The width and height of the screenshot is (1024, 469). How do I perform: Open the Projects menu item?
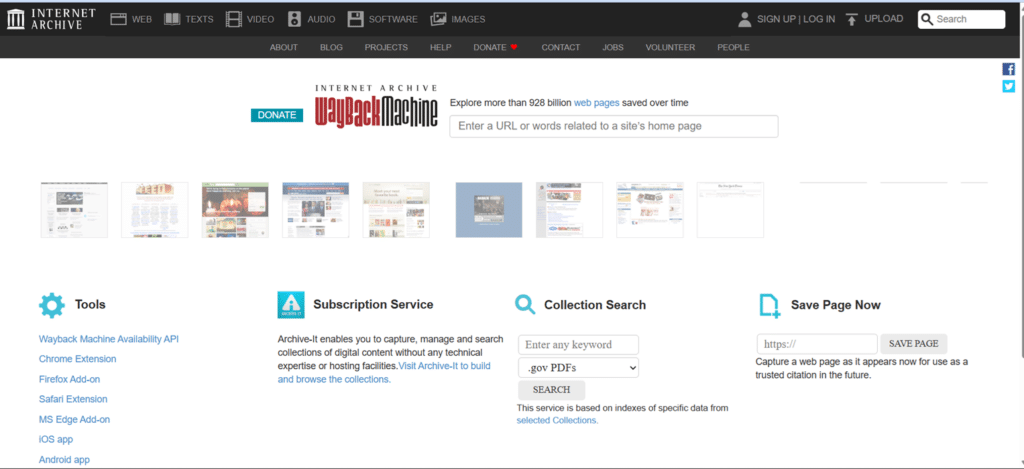[x=386, y=47]
